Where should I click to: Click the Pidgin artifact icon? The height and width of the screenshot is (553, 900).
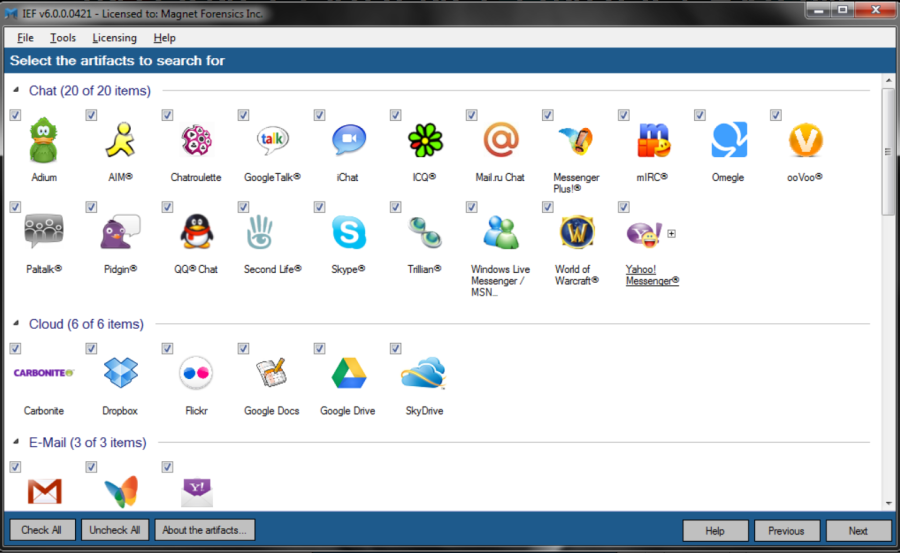click(x=120, y=232)
